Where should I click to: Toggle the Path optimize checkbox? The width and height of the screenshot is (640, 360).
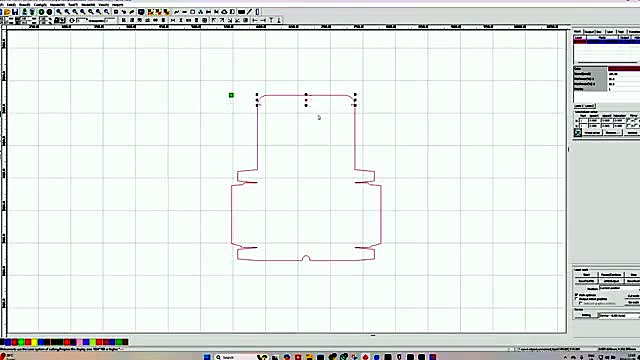576,295
